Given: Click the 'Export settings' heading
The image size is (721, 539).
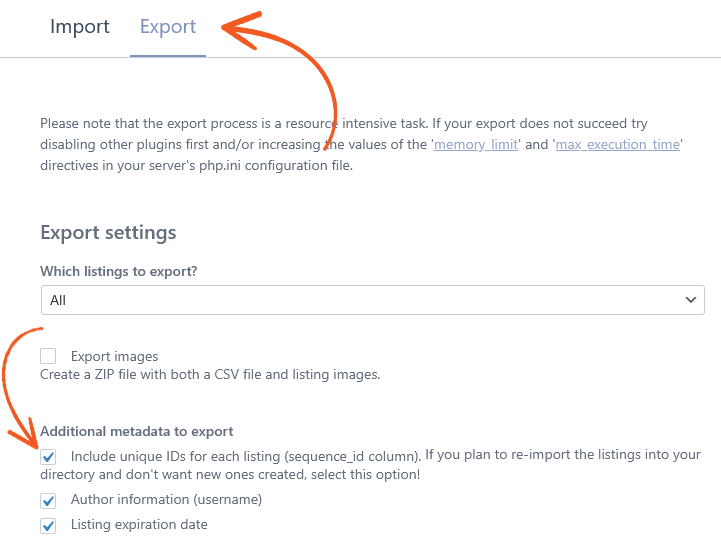Looking at the screenshot, I should click(x=108, y=233).
